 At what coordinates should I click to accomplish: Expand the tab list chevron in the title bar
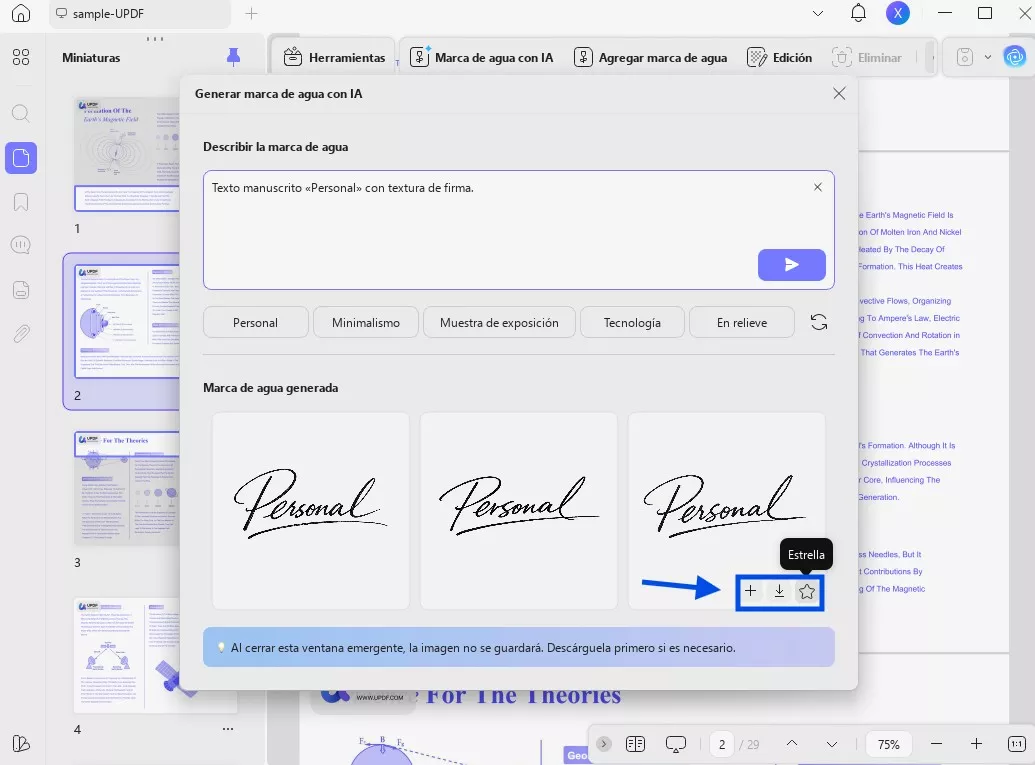[x=817, y=13]
